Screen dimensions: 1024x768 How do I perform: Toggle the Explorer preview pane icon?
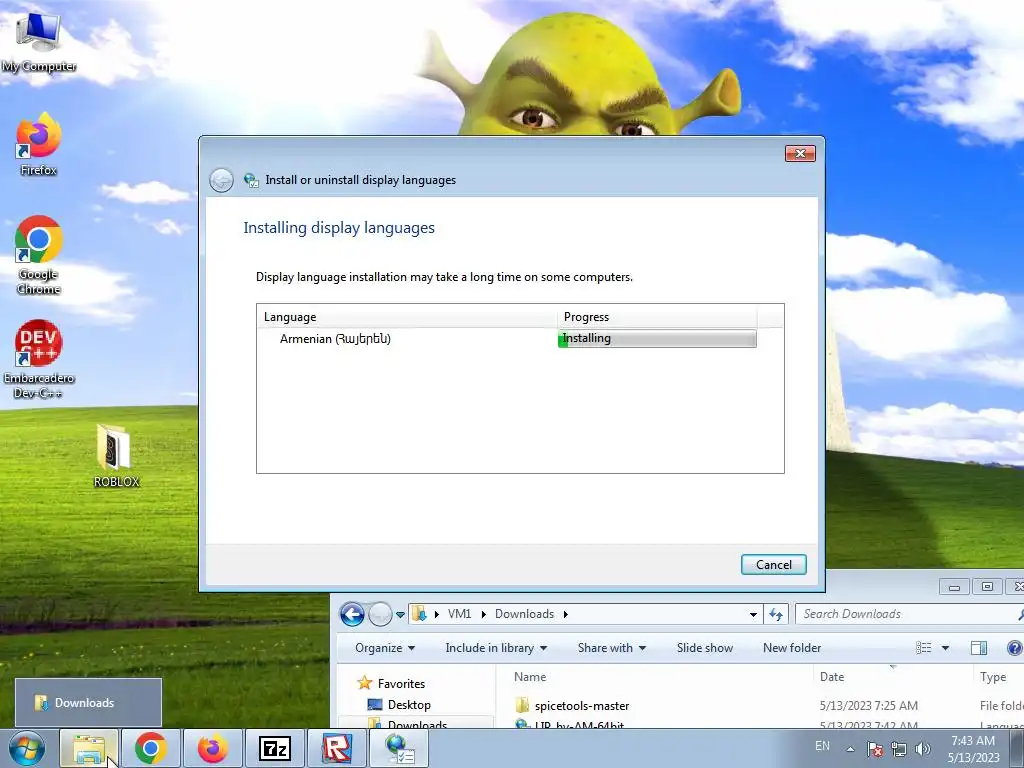pos(978,648)
